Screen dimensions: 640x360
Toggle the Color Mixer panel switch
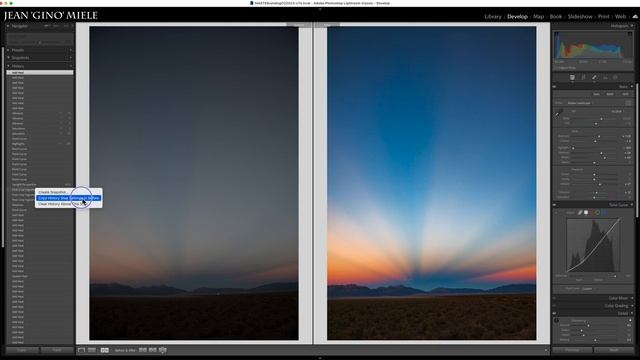point(554,298)
